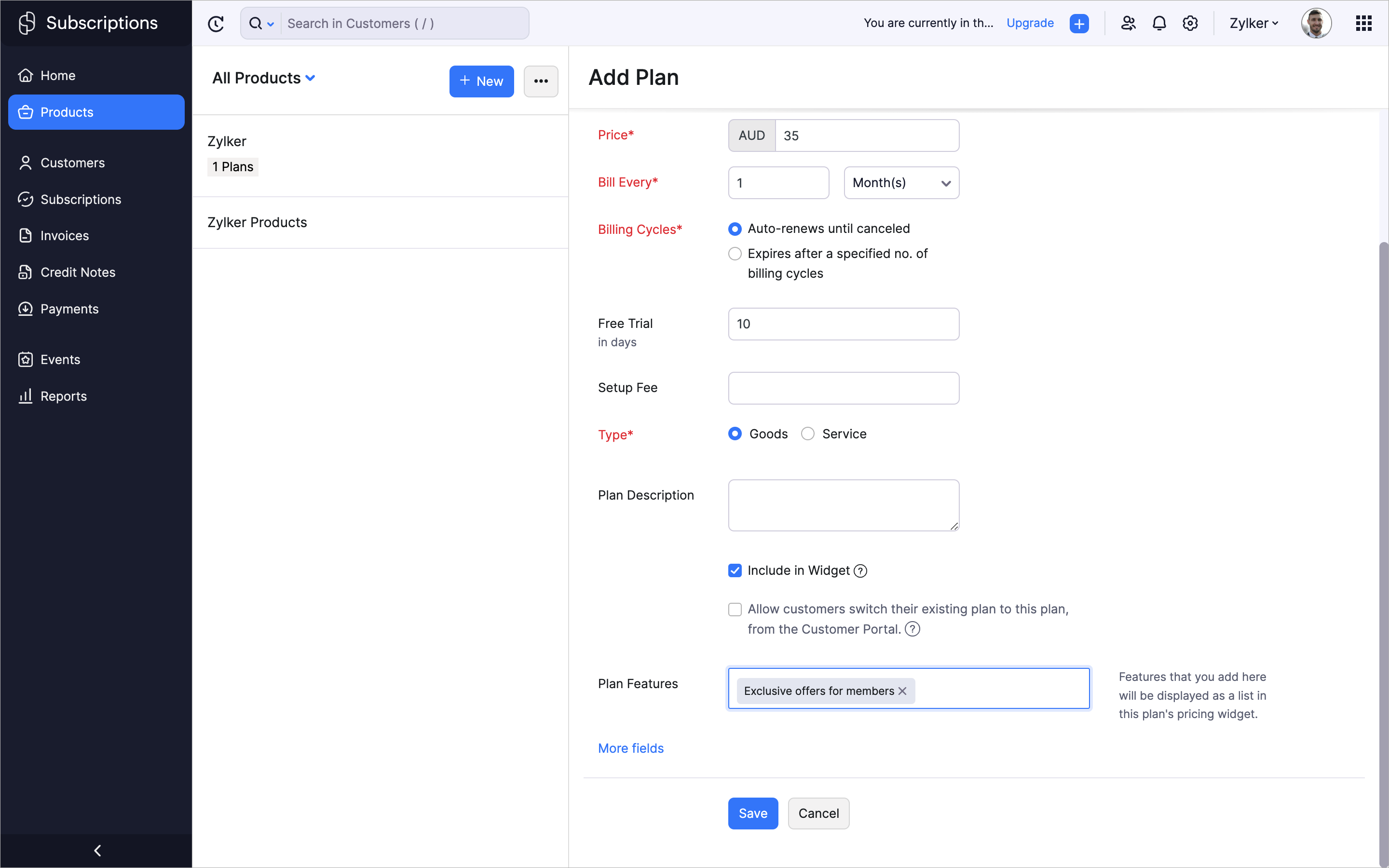Open Payments in the sidebar
Screen dimensions: 1389x868
tap(96, 309)
